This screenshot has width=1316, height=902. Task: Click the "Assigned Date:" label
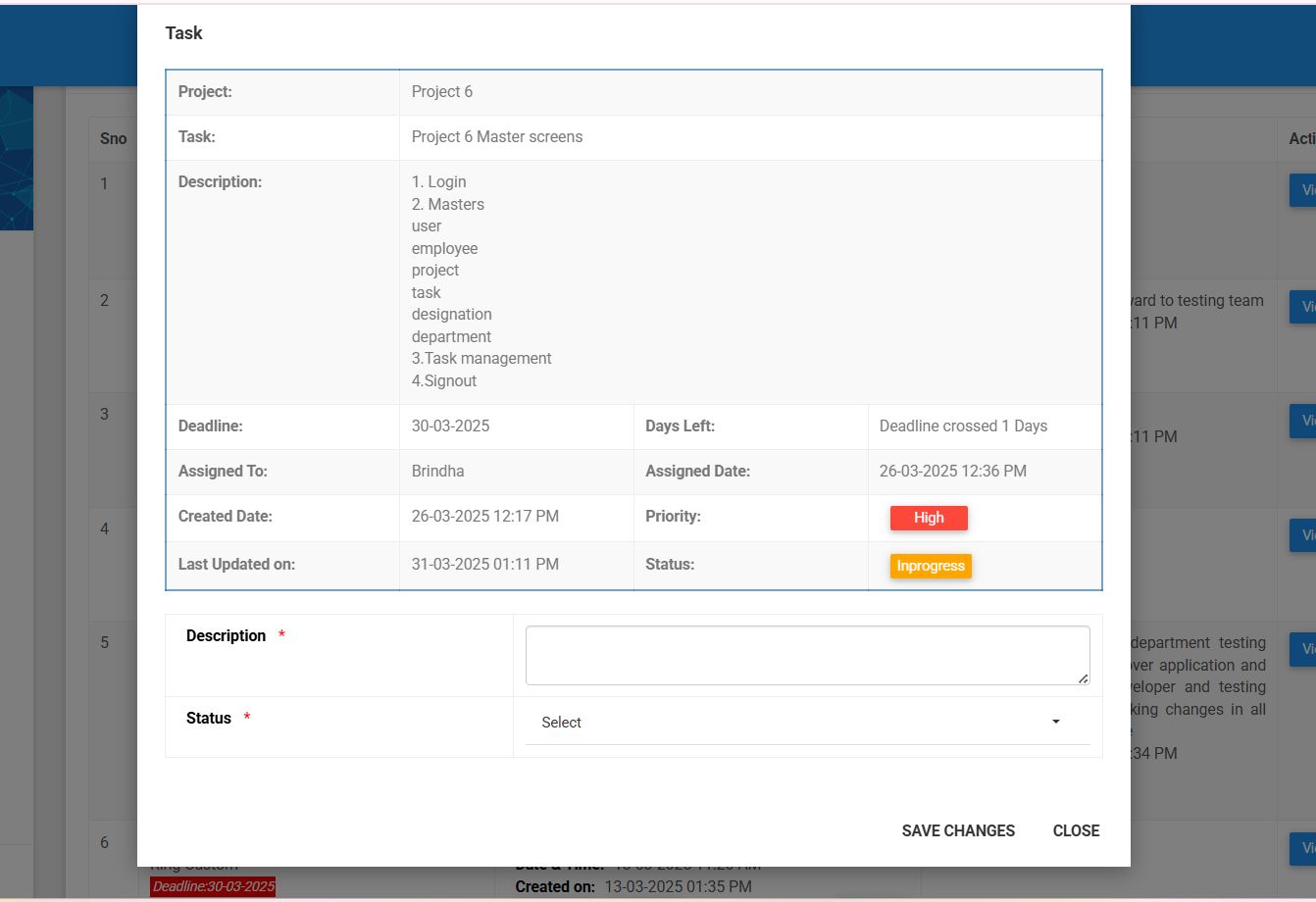[698, 472]
